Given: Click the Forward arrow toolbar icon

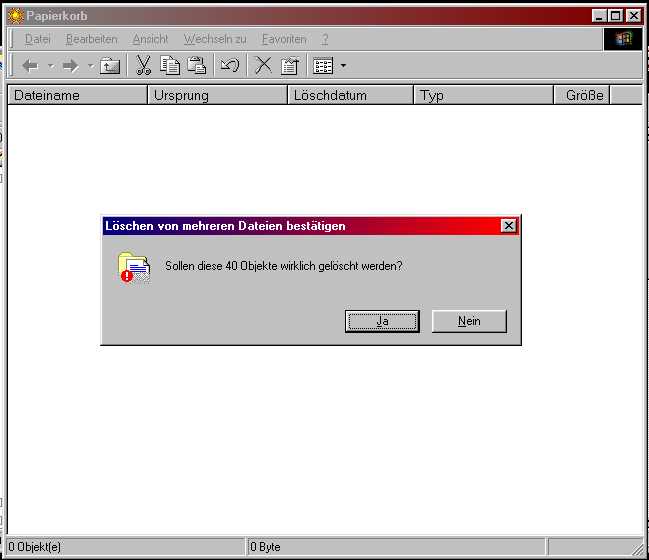Looking at the screenshot, I should 70,66.
